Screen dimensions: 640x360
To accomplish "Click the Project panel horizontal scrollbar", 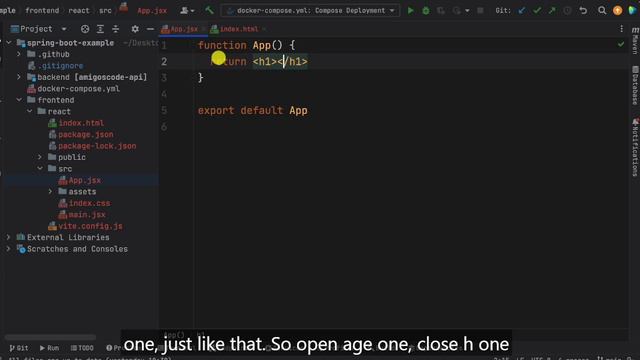I will point(50,337).
